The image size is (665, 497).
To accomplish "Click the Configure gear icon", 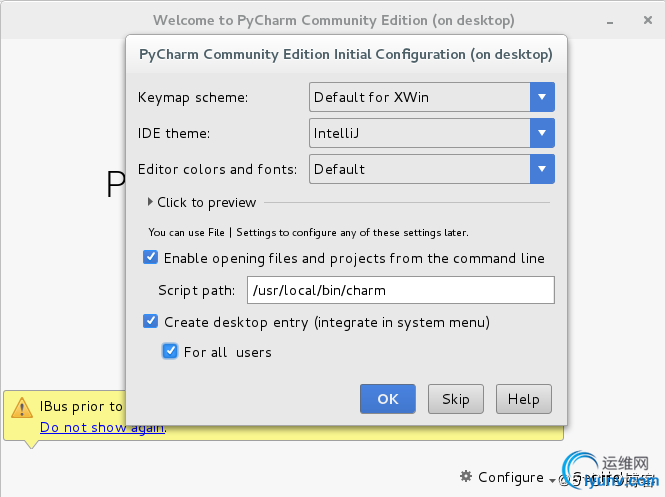I will point(466,476).
